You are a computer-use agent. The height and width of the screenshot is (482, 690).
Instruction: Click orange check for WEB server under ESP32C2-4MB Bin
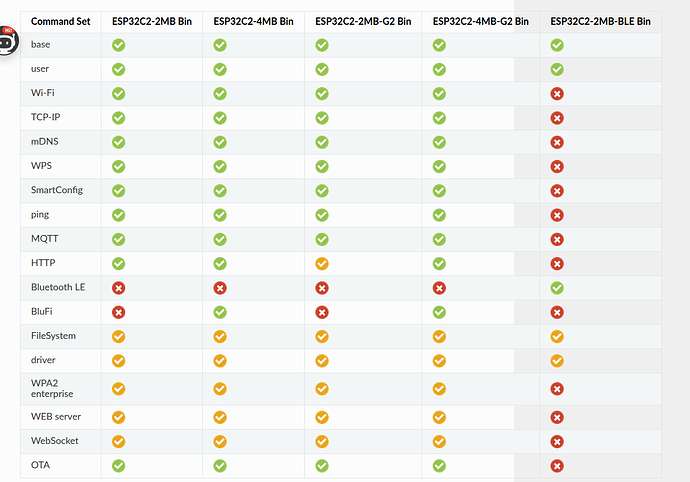pos(220,417)
